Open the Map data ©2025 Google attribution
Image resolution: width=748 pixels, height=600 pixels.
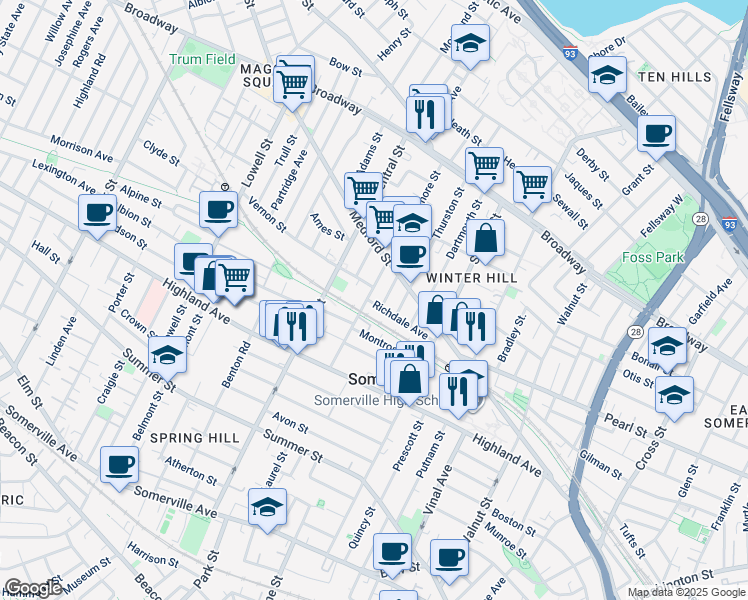click(x=685, y=592)
